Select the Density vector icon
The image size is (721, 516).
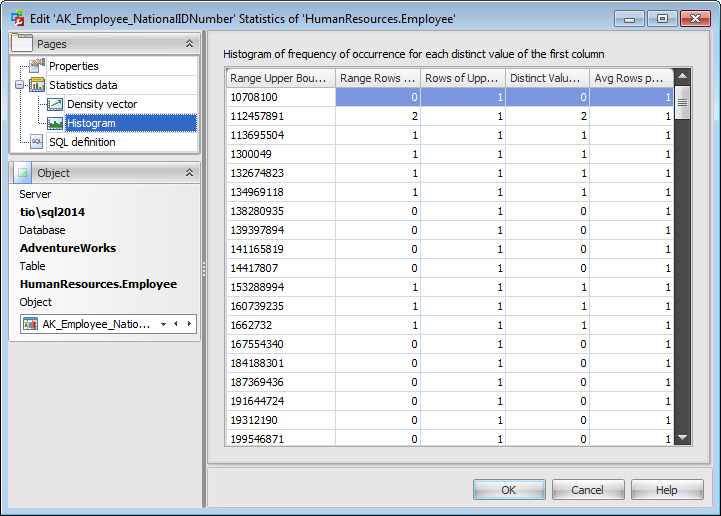pyautogui.click(x=55, y=104)
